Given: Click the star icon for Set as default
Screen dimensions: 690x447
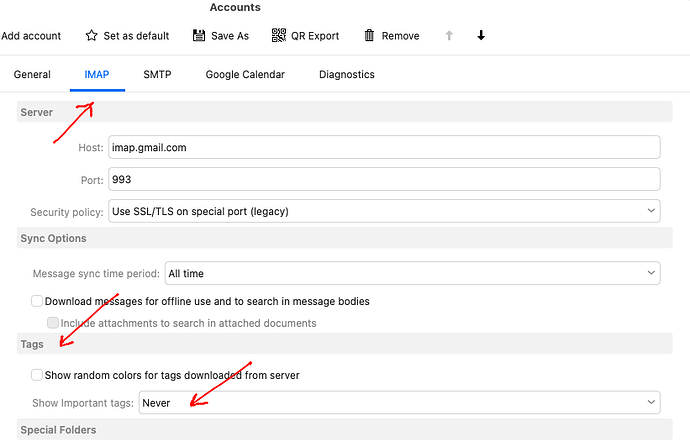Looking at the screenshot, I should pyautogui.click(x=93, y=36).
